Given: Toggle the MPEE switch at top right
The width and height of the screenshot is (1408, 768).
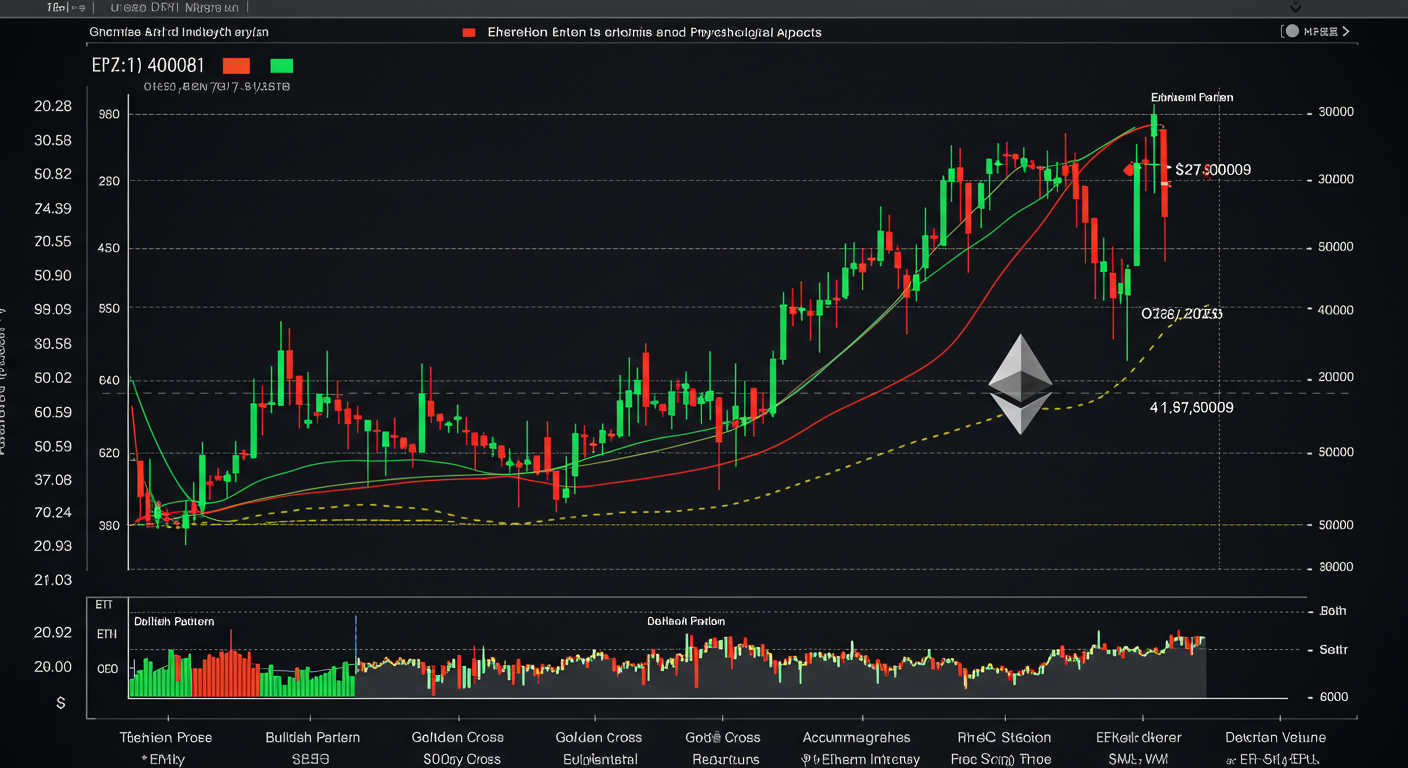Looking at the screenshot, I should pyautogui.click(x=1293, y=32).
